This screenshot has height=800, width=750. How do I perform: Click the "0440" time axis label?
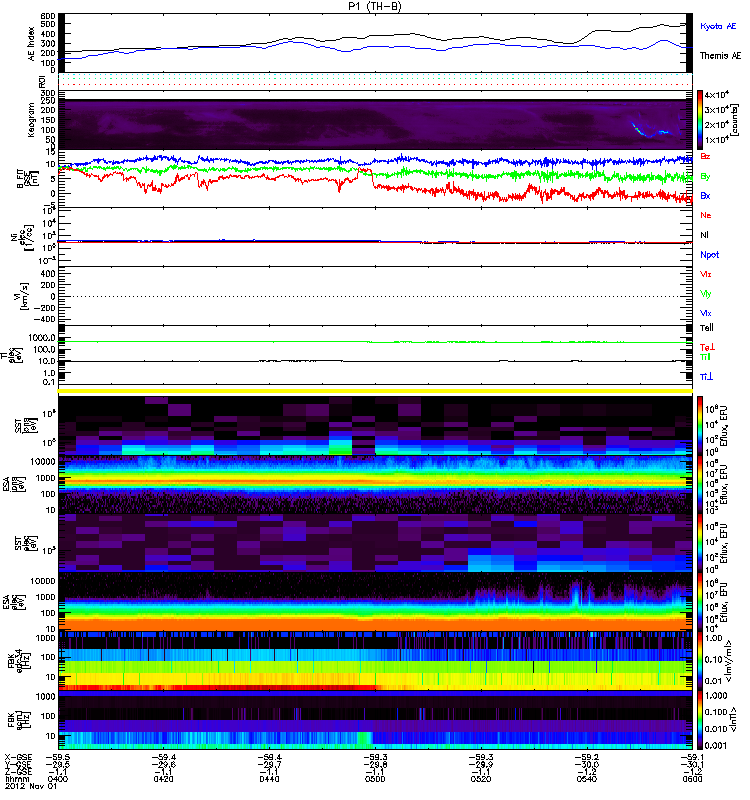[x=269, y=779]
